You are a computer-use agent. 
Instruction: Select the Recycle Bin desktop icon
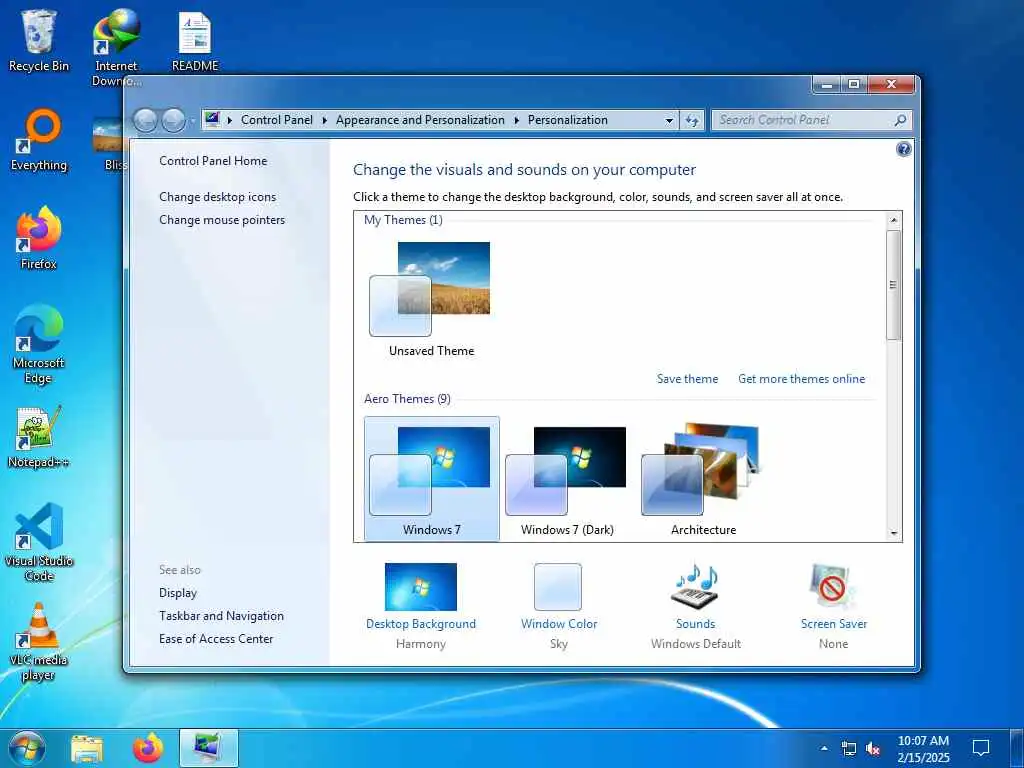39,40
